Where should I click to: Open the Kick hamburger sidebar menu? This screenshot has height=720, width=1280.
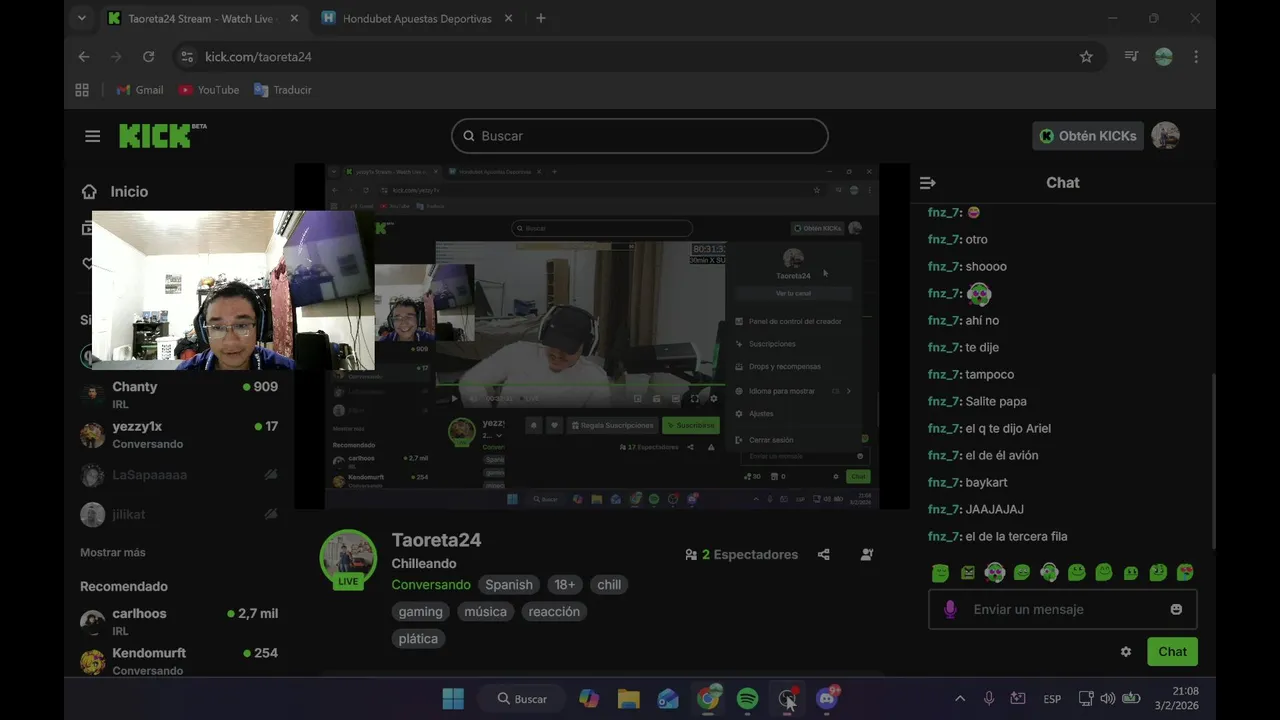(x=93, y=136)
